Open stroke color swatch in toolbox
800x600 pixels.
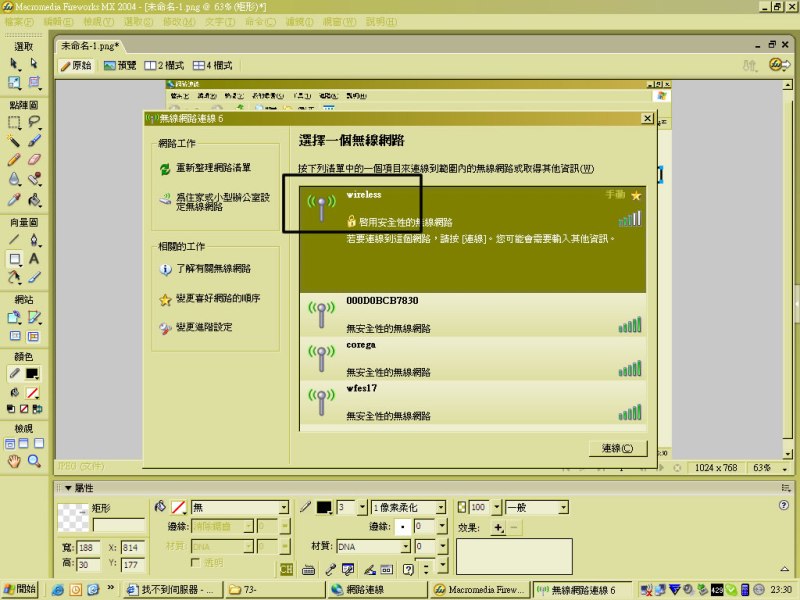point(32,374)
